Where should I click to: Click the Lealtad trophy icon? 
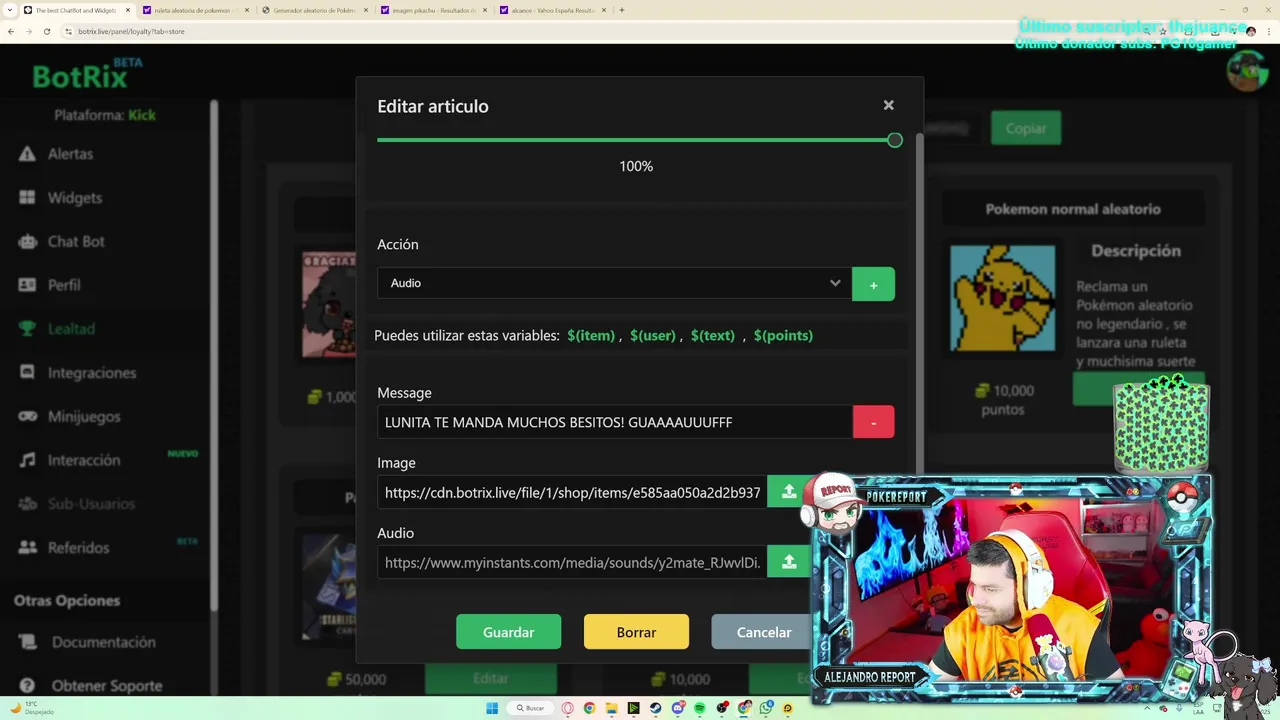(27, 329)
